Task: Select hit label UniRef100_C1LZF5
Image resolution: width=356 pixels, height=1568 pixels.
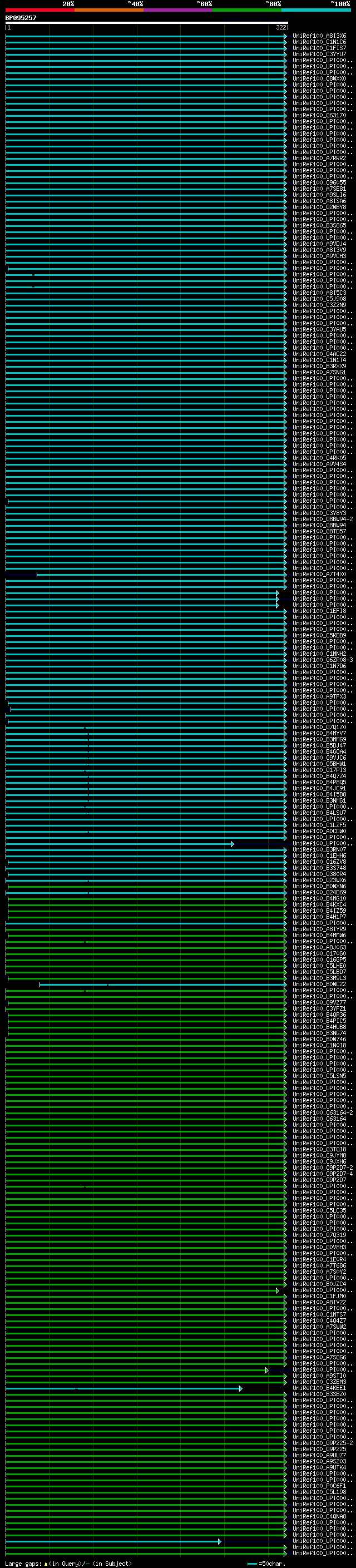Action: click(x=319, y=825)
